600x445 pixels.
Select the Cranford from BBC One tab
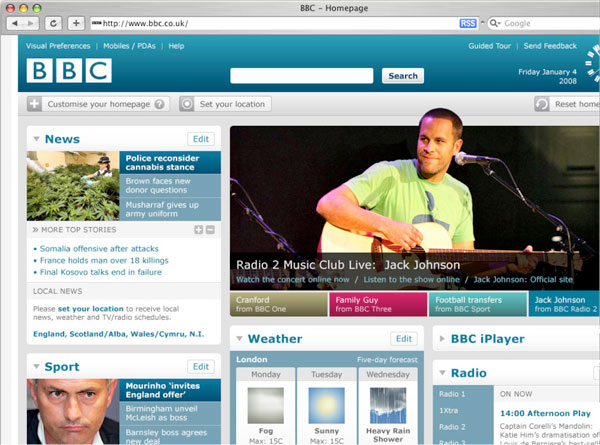[279, 304]
